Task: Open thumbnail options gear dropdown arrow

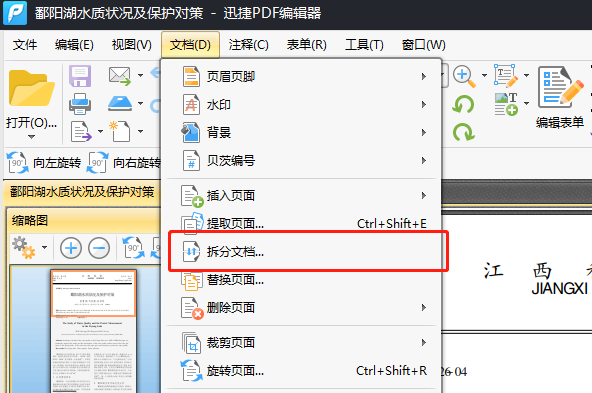Action: (x=45, y=248)
